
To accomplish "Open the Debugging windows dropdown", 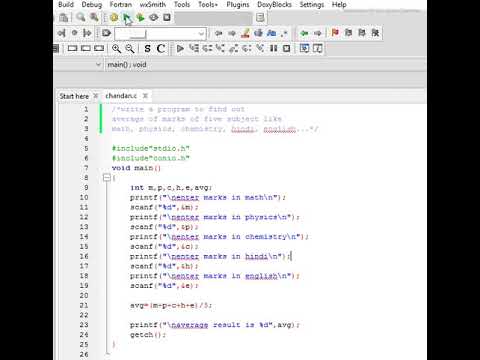I will (x=304, y=49).
